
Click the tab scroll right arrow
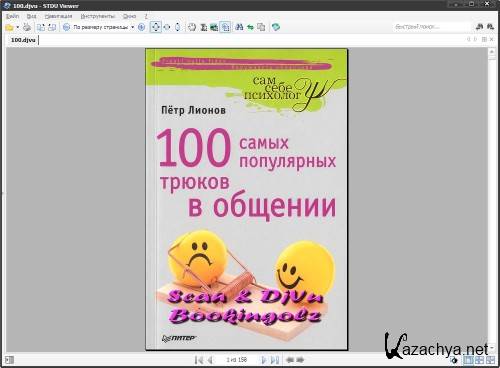pyautogui.click(x=475, y=39)
